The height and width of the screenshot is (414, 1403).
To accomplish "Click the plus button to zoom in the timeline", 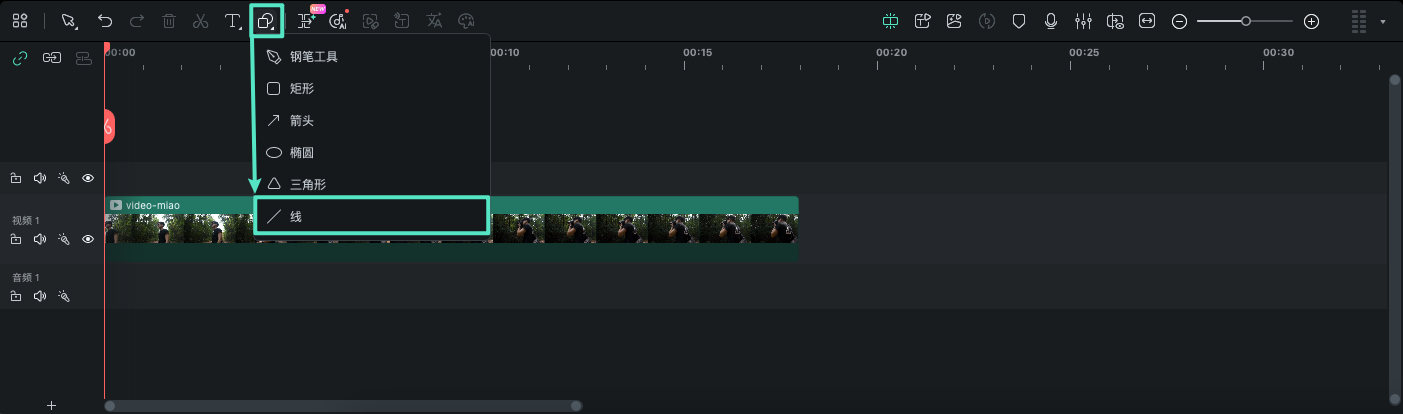I will coord(1312,21).
